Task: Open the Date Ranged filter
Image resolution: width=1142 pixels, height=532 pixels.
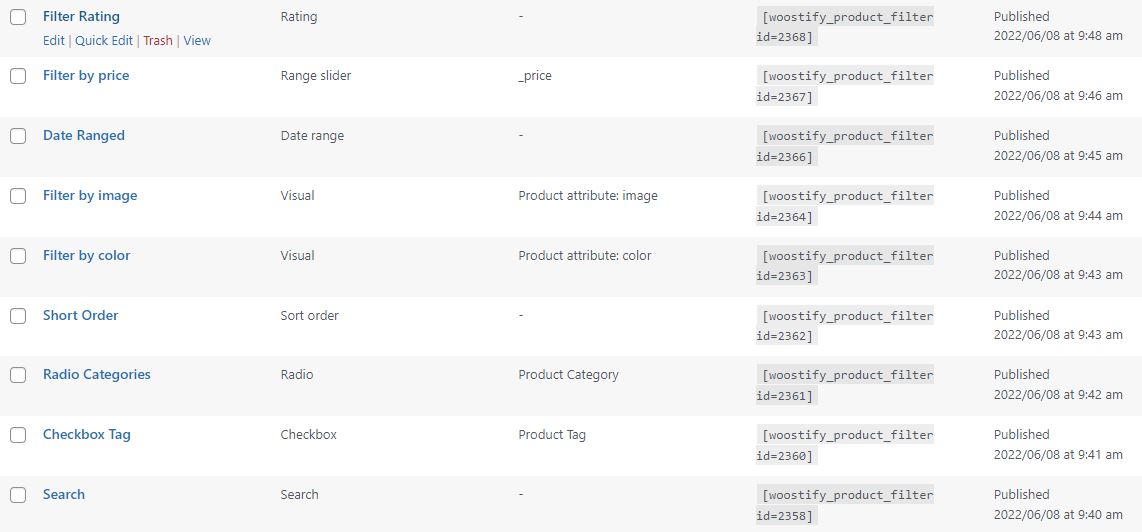Action: coord(84,136)
